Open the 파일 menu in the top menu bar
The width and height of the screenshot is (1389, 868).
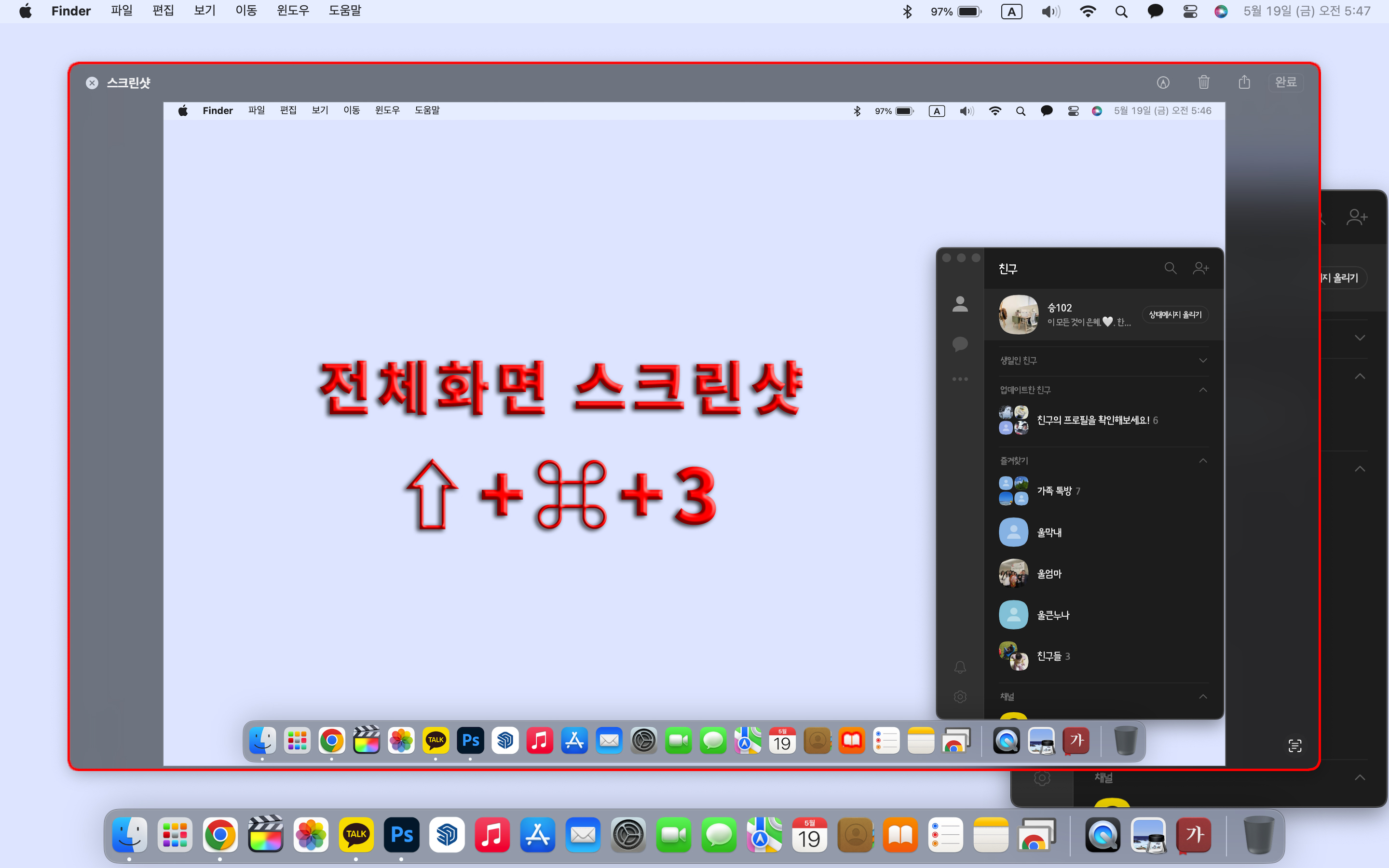pyautogui.click(x=122, y=11)
